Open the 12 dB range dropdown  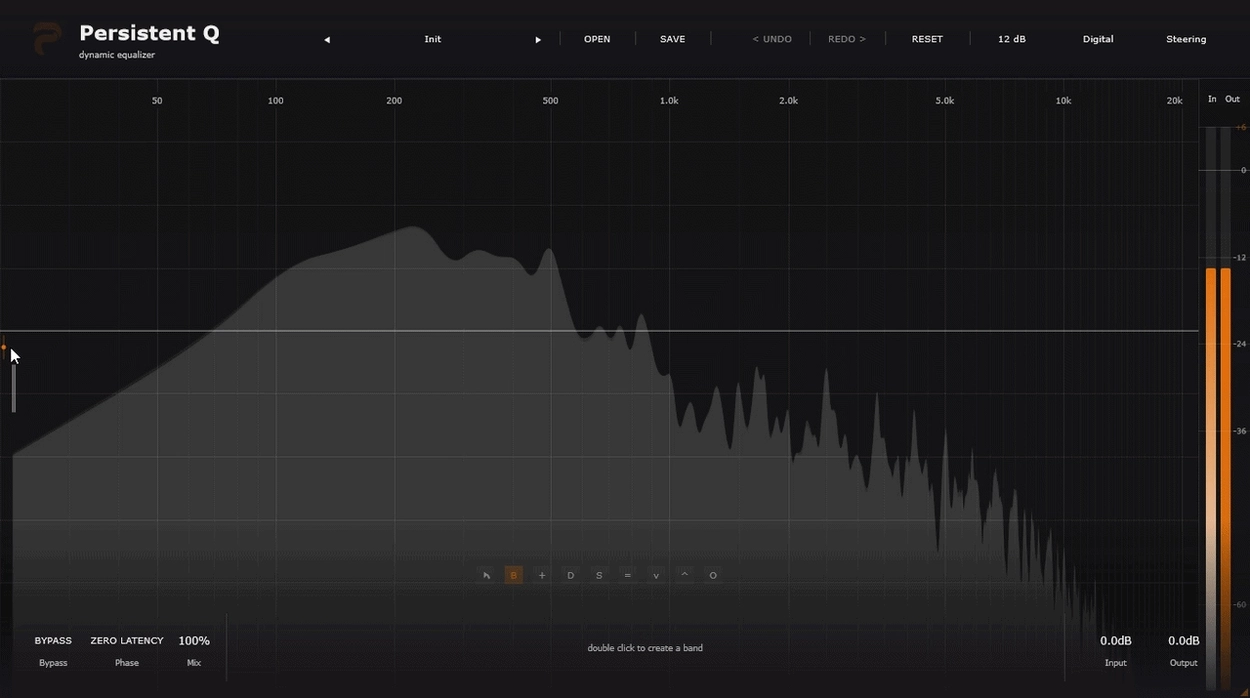(x=1011, y=39)
